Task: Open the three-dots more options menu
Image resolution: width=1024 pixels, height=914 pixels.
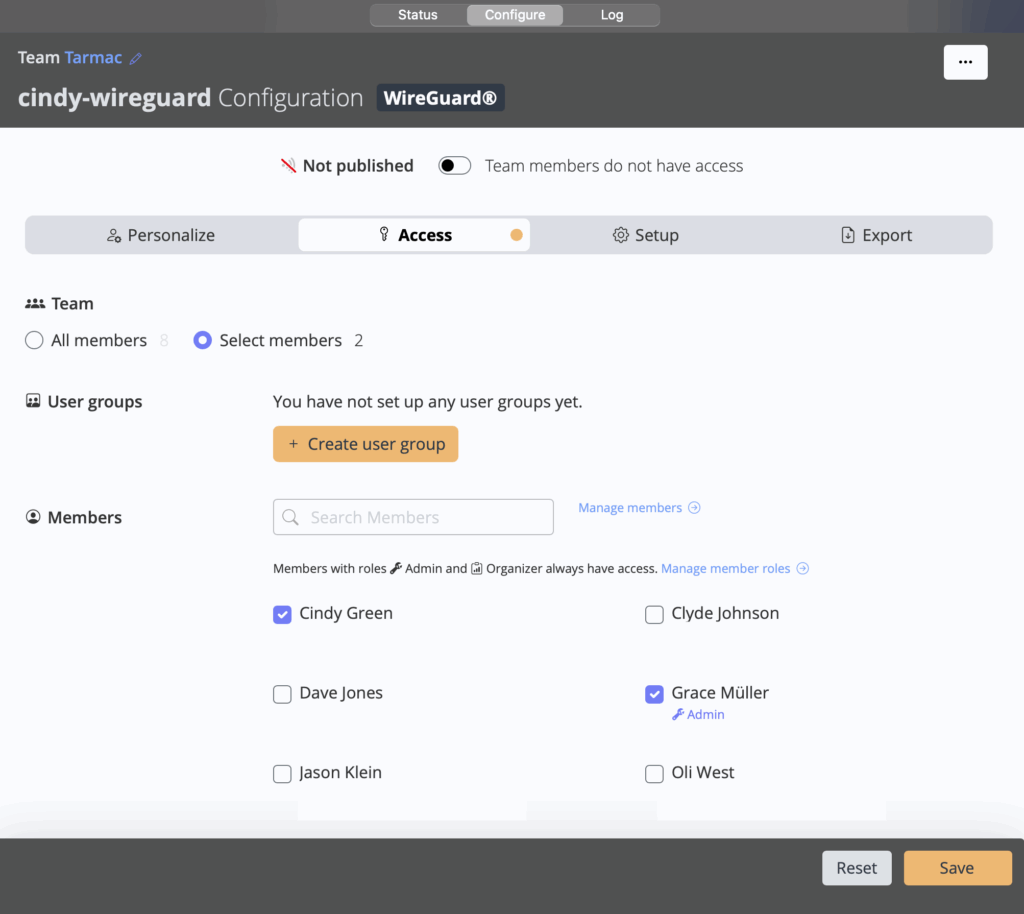Action: 965,62
